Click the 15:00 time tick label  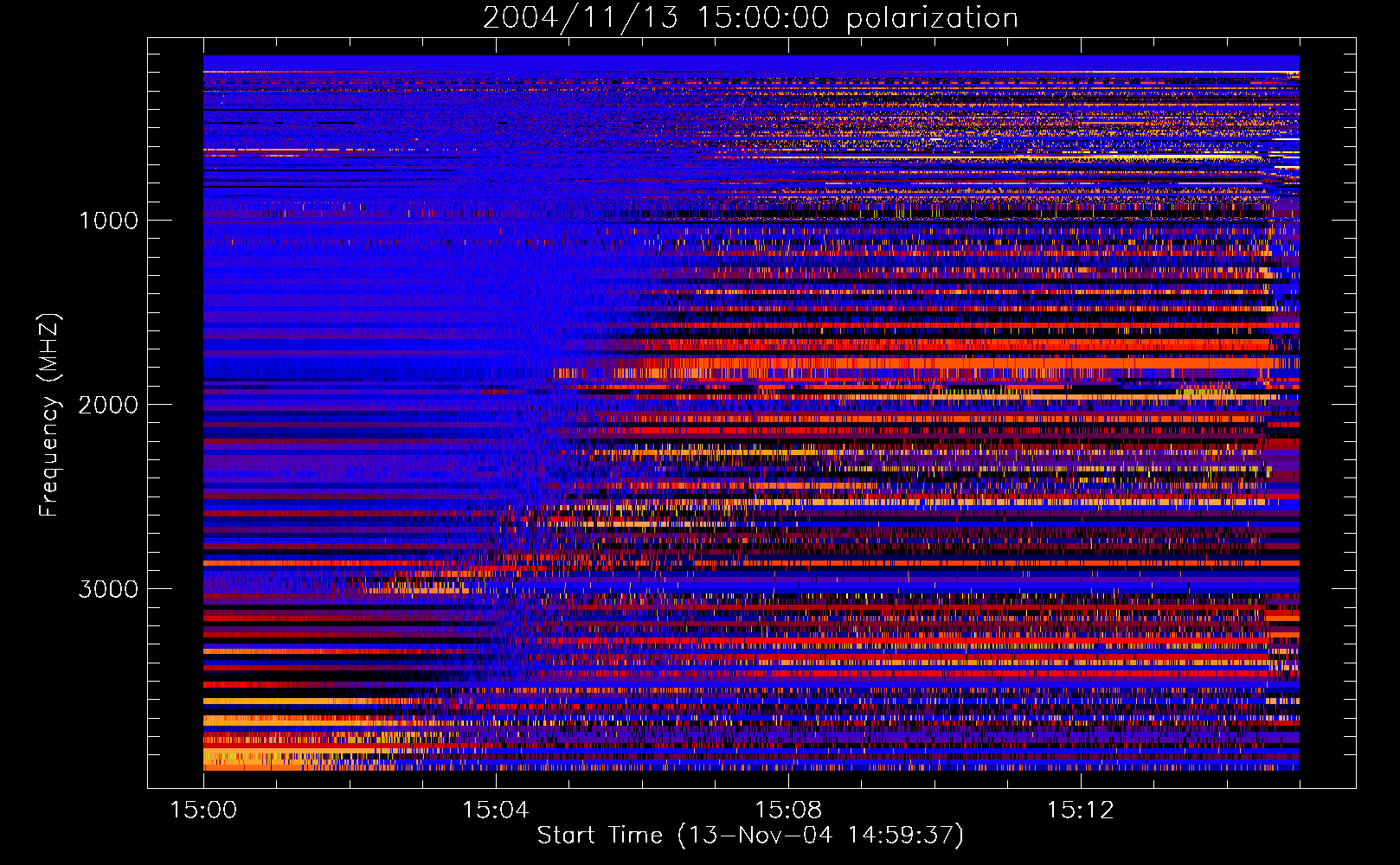pyautogui.click(x=203, y=811)
